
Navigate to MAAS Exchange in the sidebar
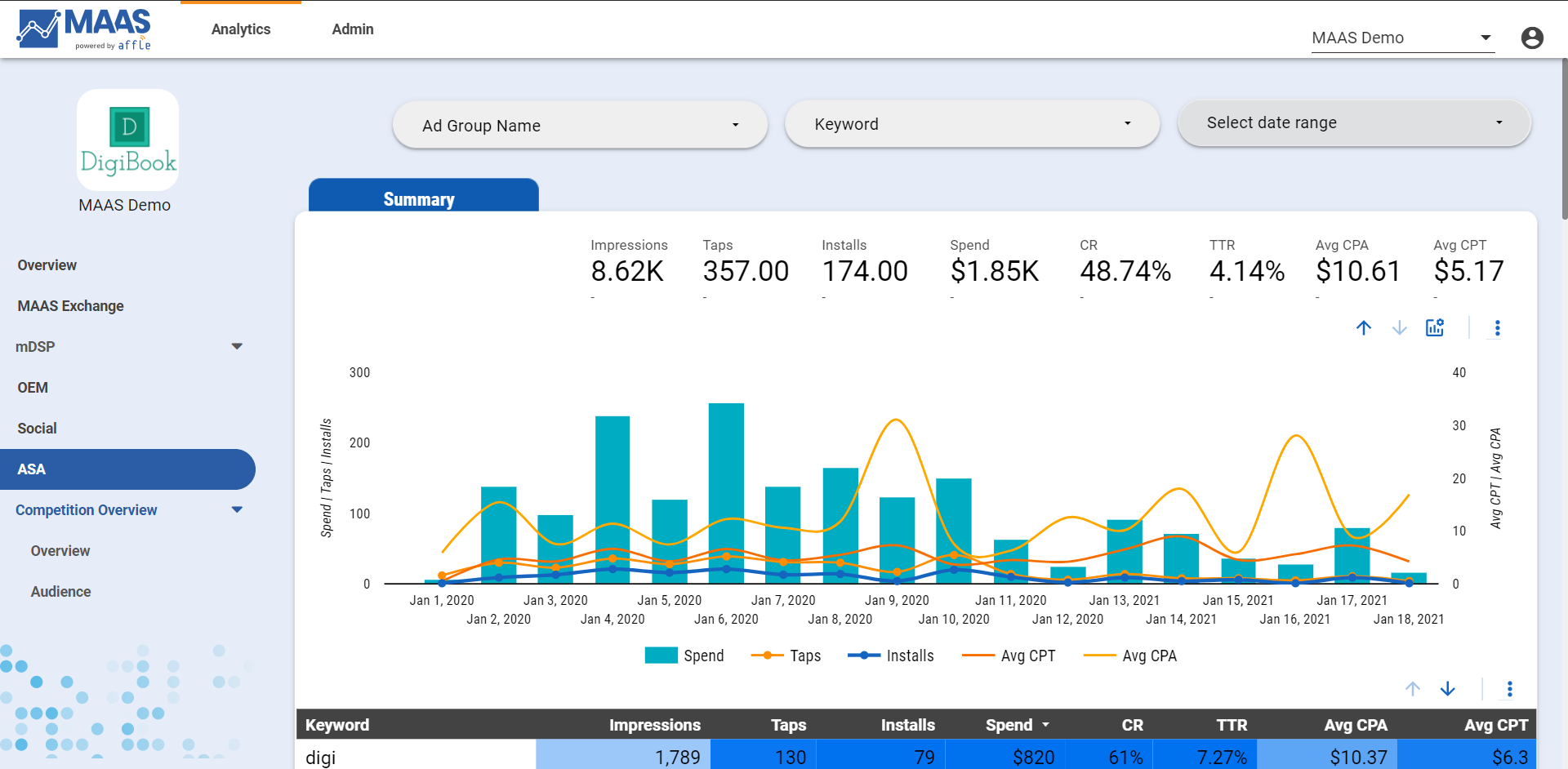pyautogui.click(x=70, y=305)
